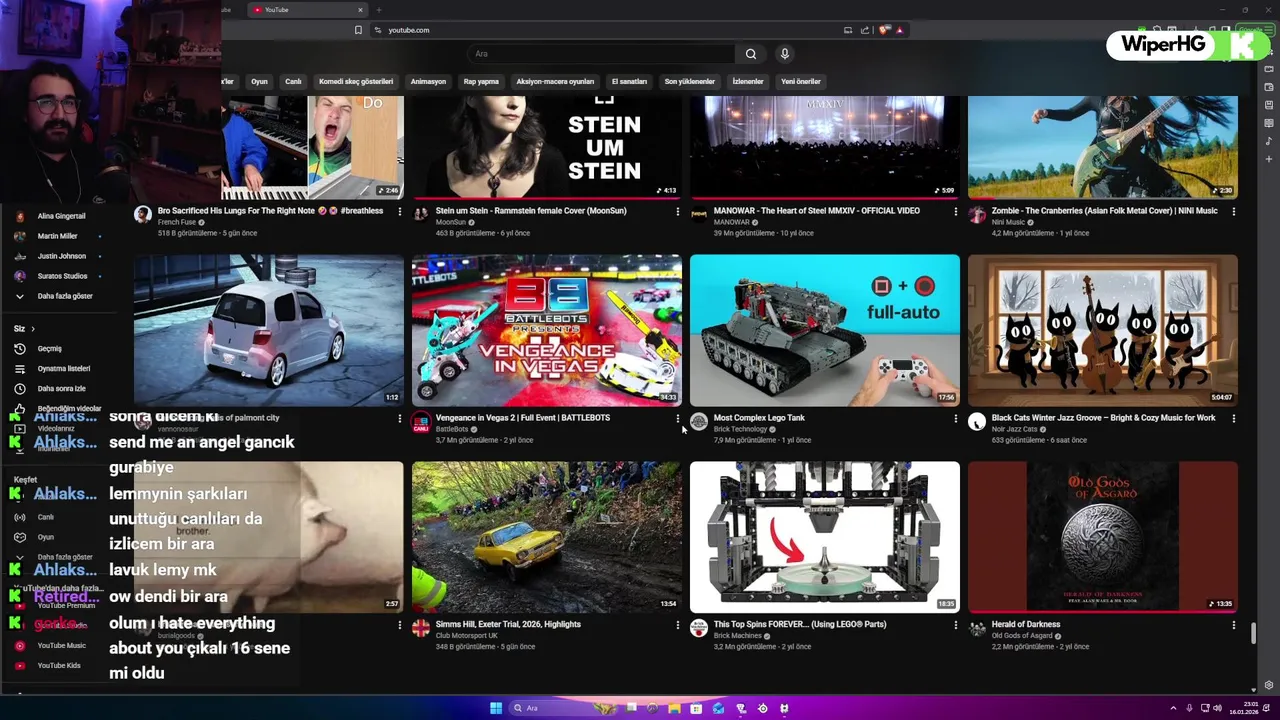Select the 'Rap yapma' filter chip
Image resolution: width=1280 pixels, height=720 pixels.
pyautogui.click(x=481, y=82)
